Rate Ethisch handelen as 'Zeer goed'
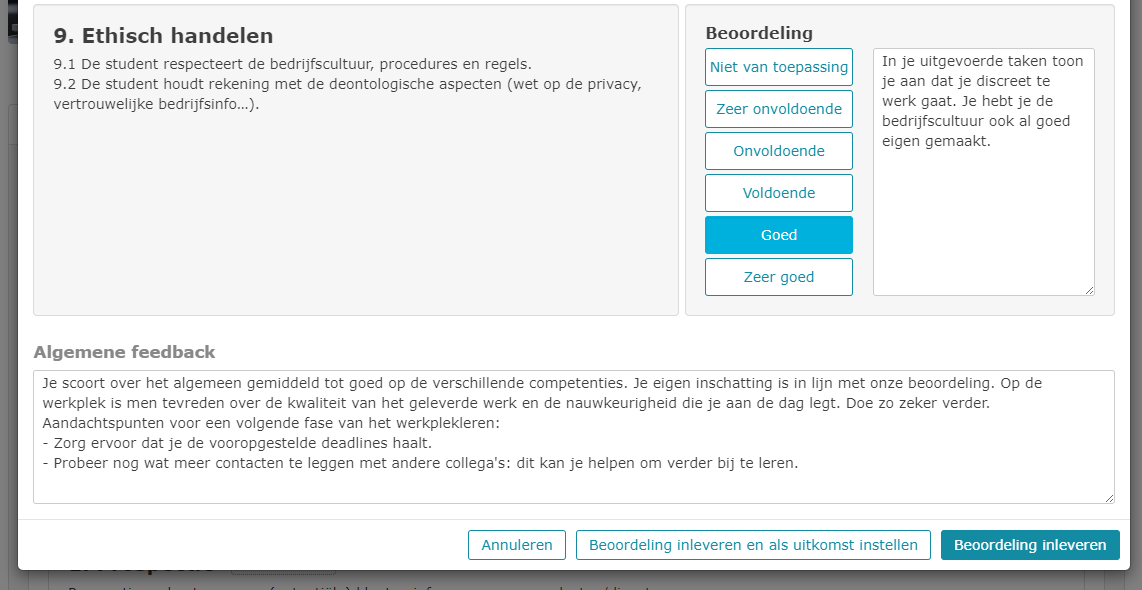Image resolution: width=1142 pixels, height=590 pixels. click(779, 277)
